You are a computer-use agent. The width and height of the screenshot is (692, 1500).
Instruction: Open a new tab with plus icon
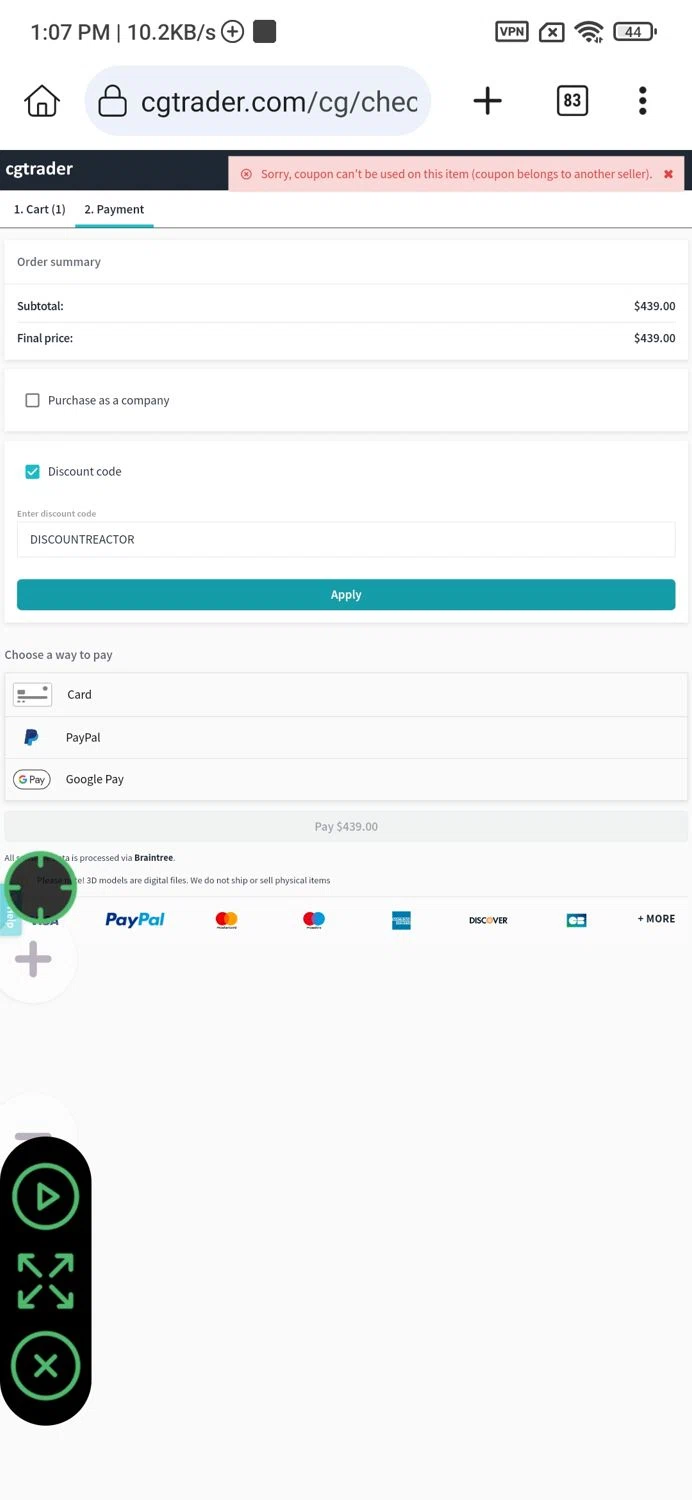click(x=487, y=101)
